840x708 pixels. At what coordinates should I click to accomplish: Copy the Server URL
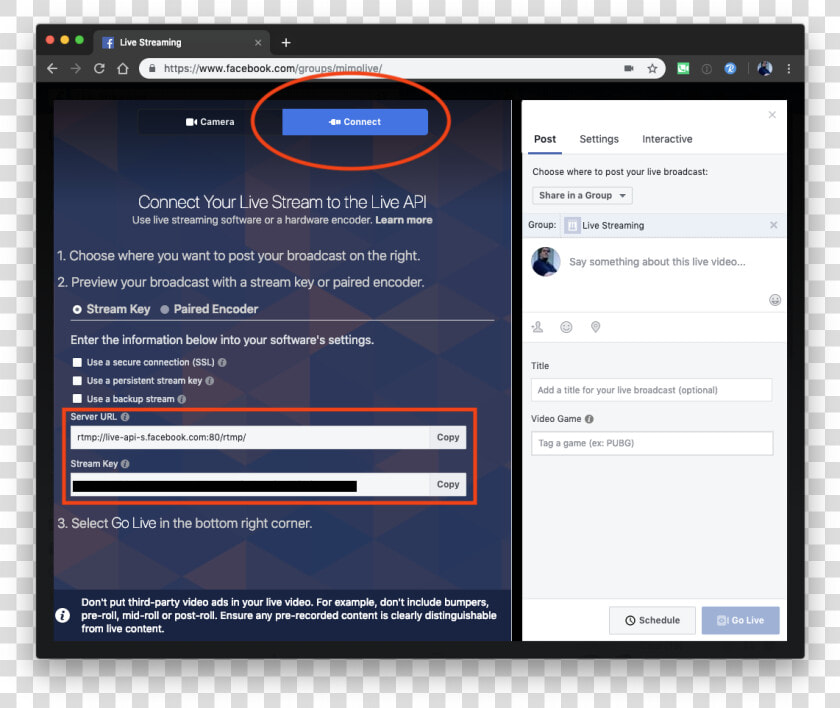(448, 437)
